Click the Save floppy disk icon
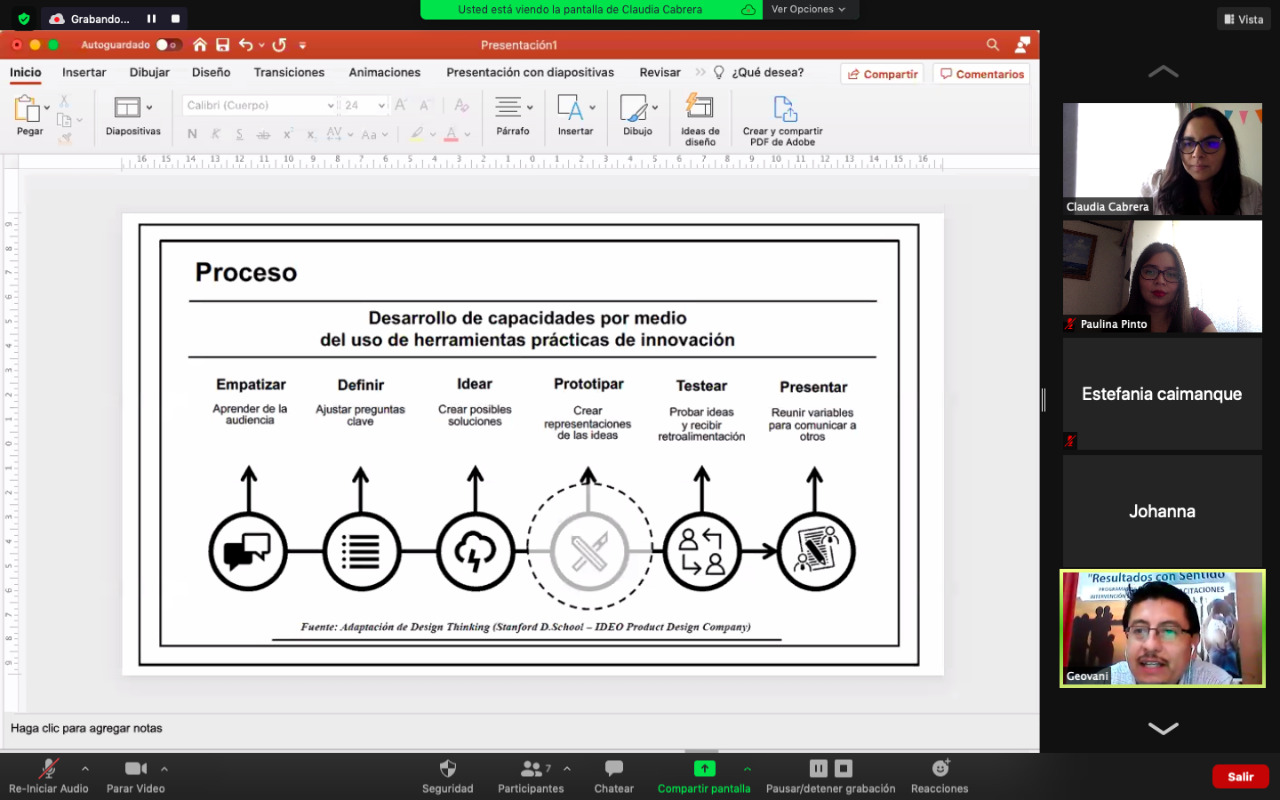The height and width of the screenshot is (800, 1280). click(223, 45)
